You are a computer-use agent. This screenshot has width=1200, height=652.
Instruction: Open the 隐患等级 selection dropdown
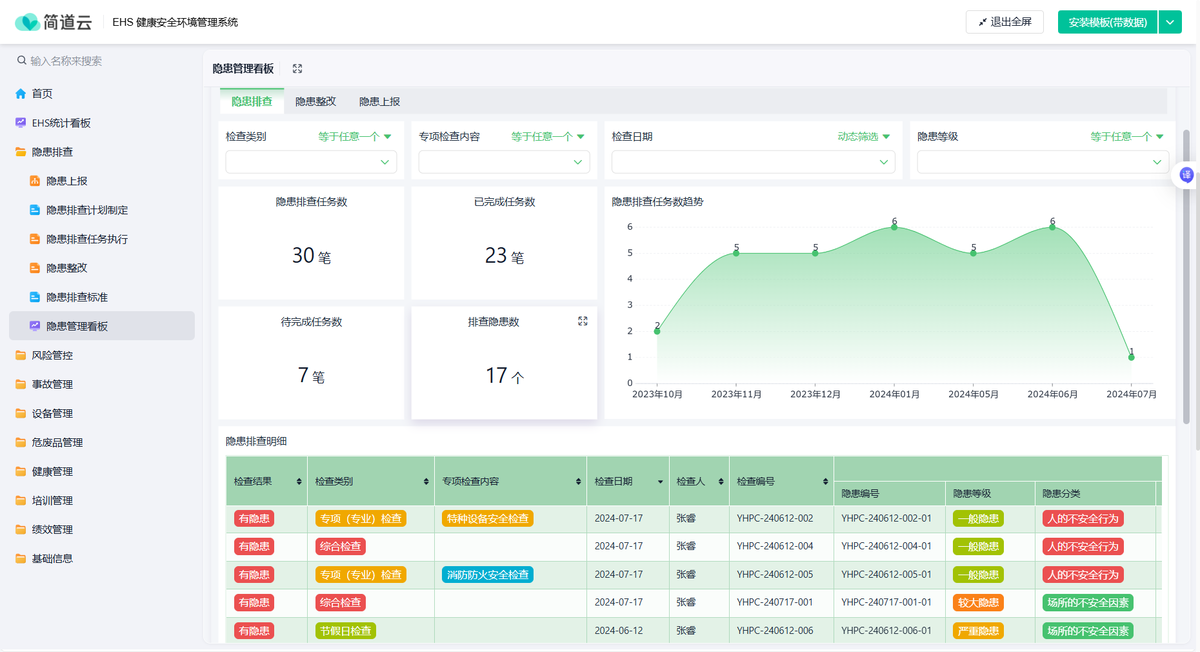coord(1042,162)
